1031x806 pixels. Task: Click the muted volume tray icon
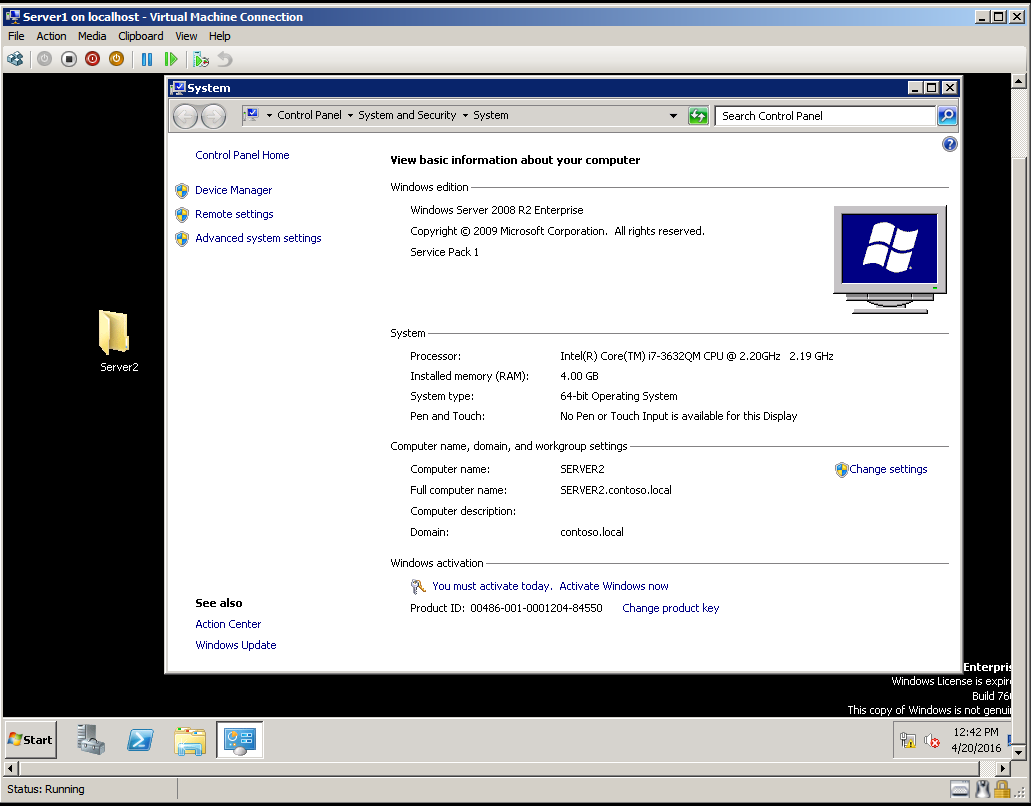tap(932, 740)
